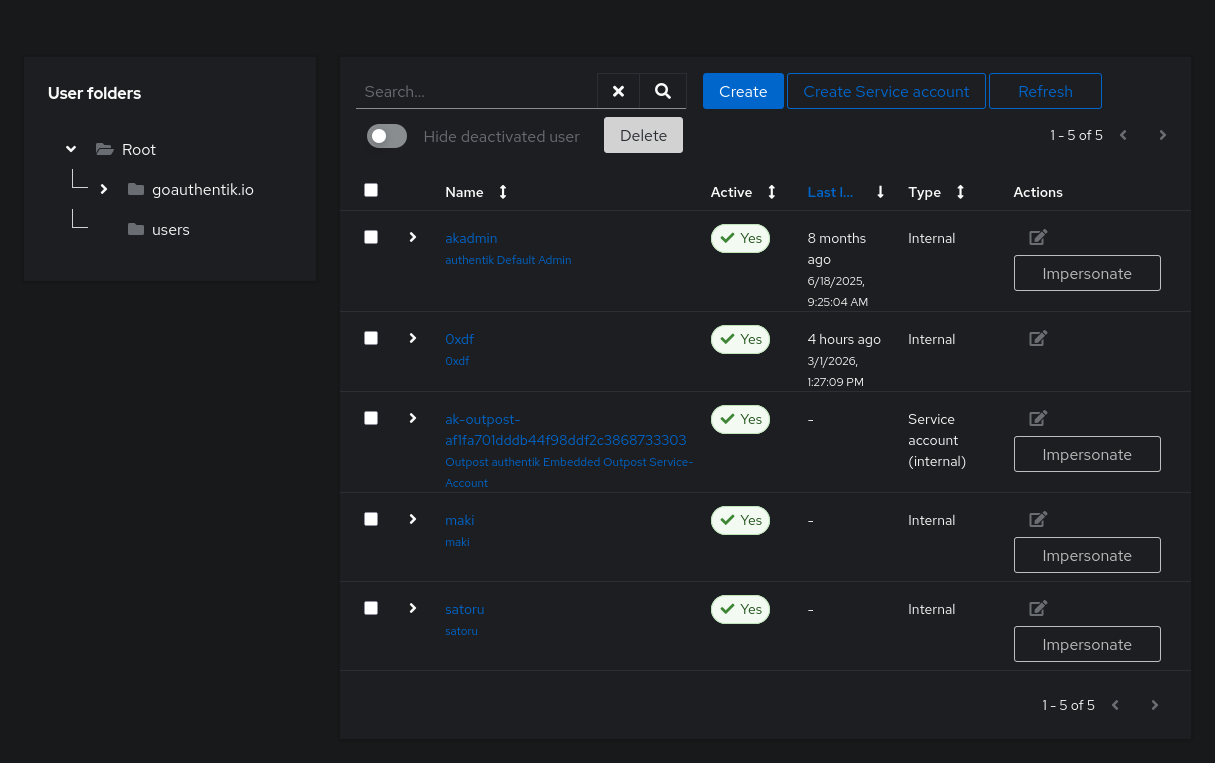Go to next page in top pagination

coord(1162,135)
